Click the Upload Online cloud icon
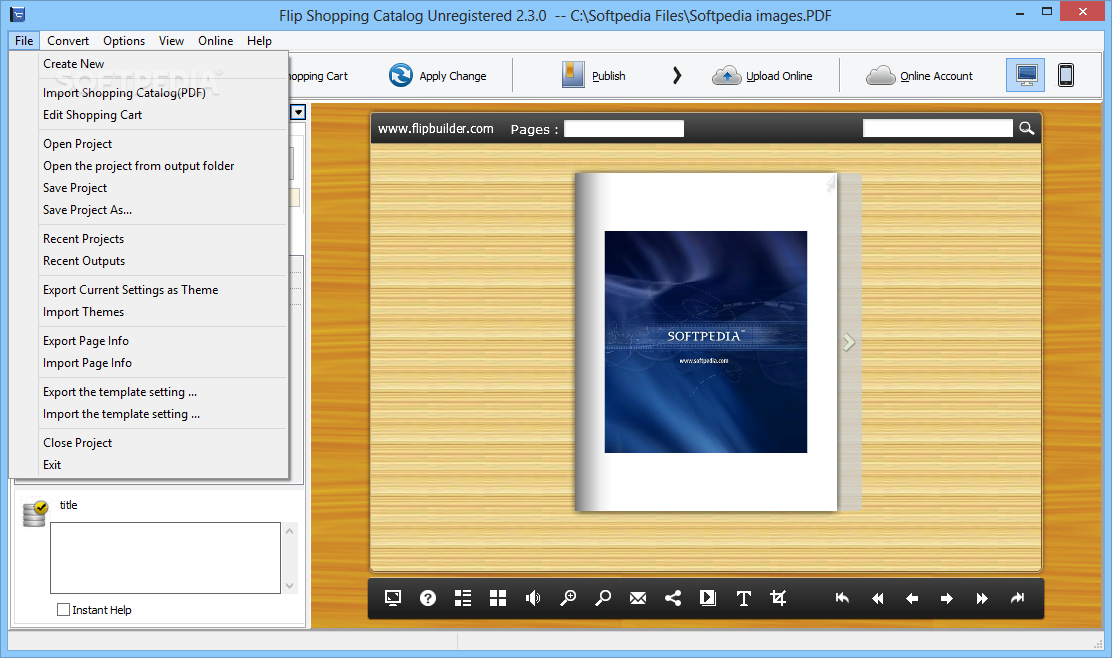1112x658 pixels. pos(726,75)
